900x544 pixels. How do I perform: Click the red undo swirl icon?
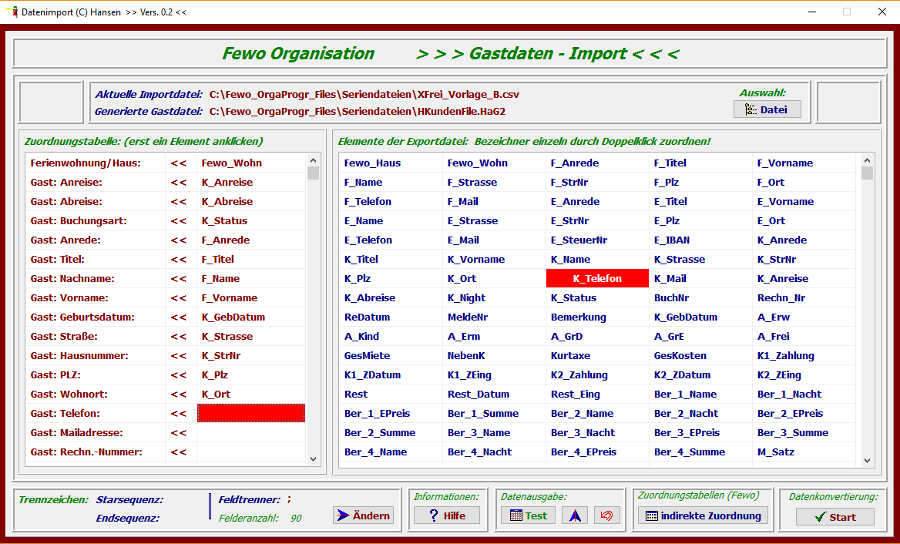(x=606, y=515)
